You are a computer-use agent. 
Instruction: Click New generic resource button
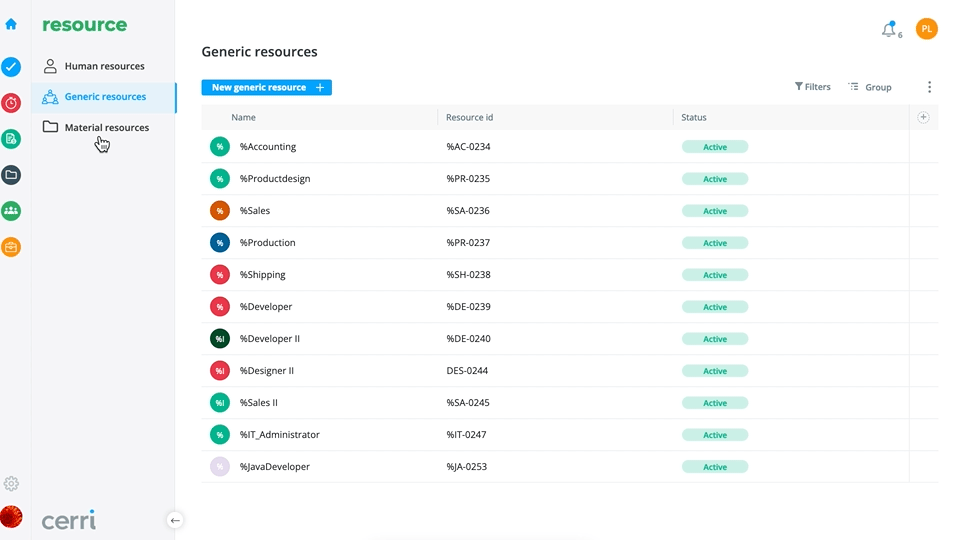point(266,88)
